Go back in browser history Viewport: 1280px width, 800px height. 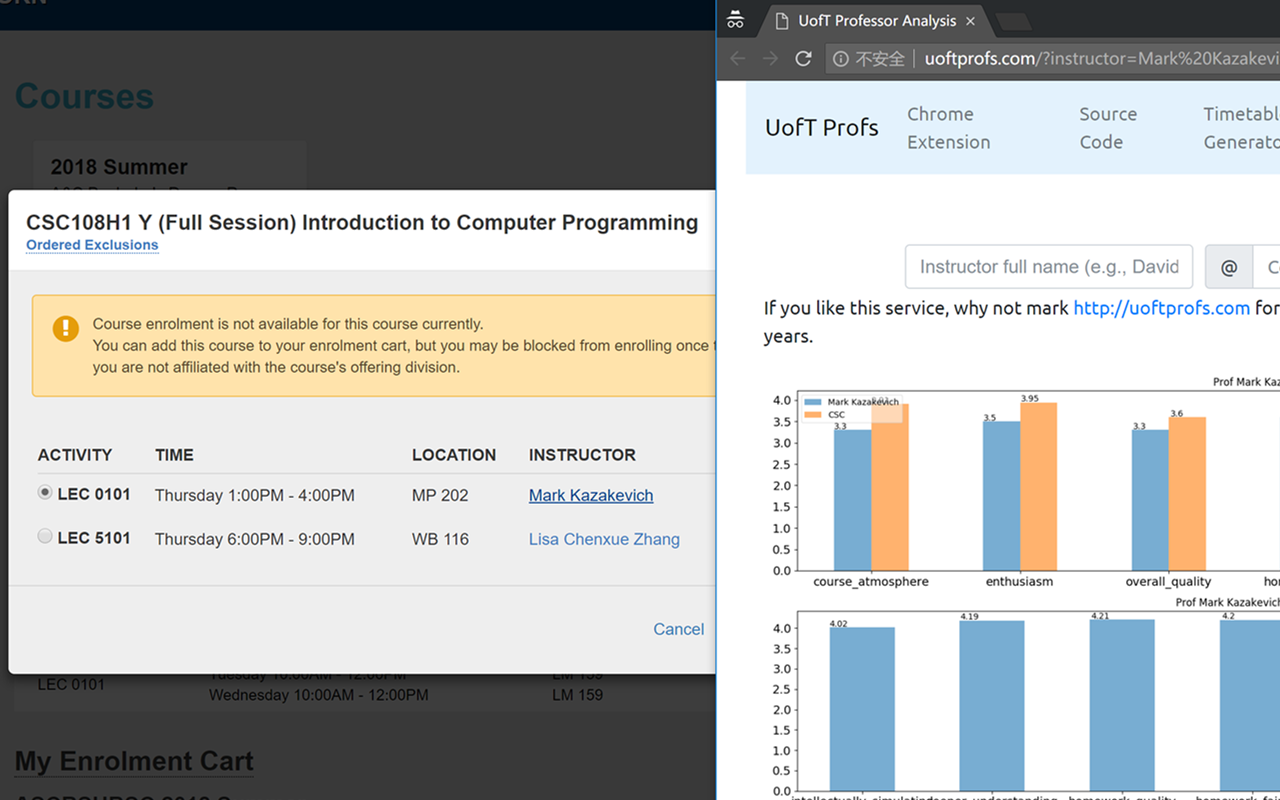coord(738,59)
